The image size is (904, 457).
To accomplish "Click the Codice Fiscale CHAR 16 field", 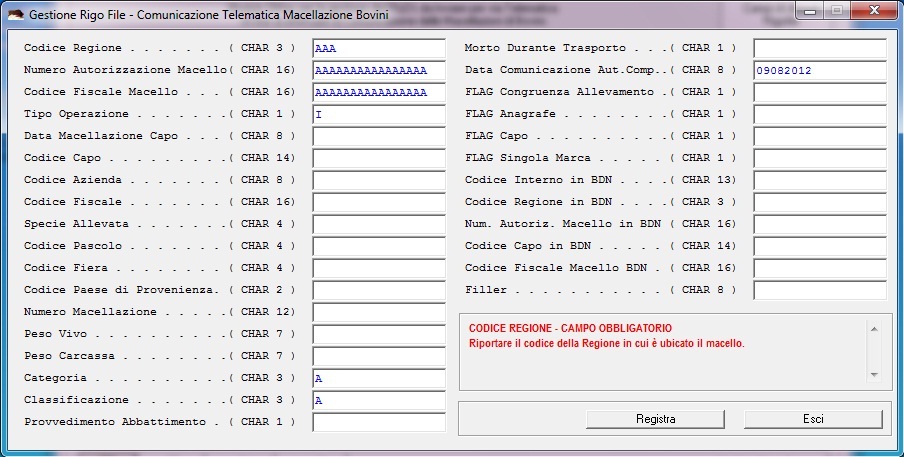I will pos(379,202).
